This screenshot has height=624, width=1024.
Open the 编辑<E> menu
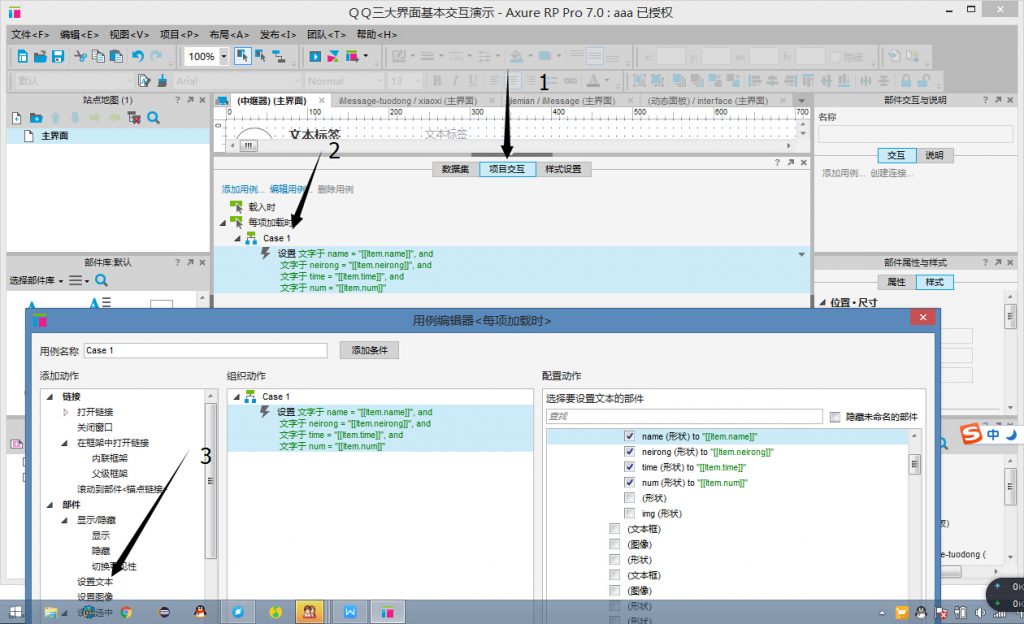pyautogui.click(x=80, y=35)
